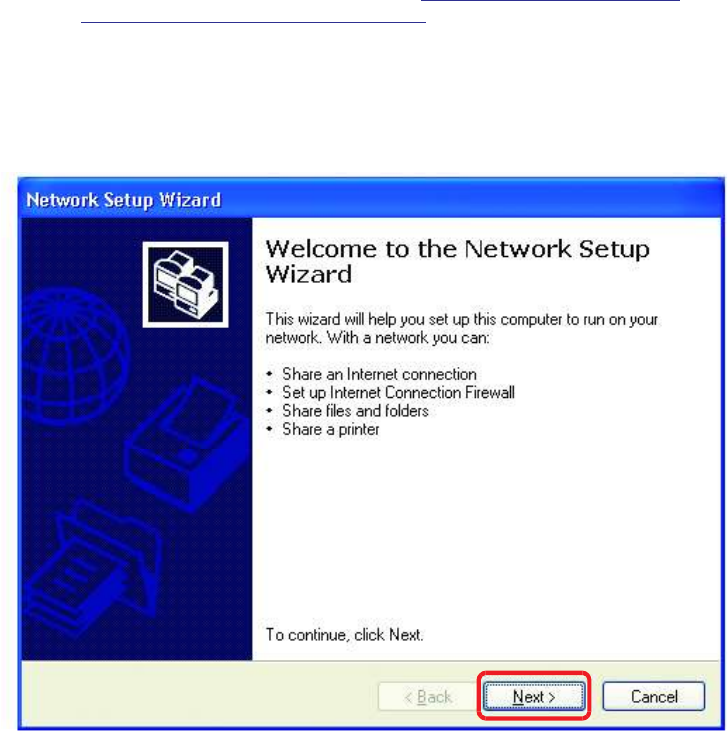Click the globe graphic in sidebar
The image size is (728, 735).
coord(73,357)
